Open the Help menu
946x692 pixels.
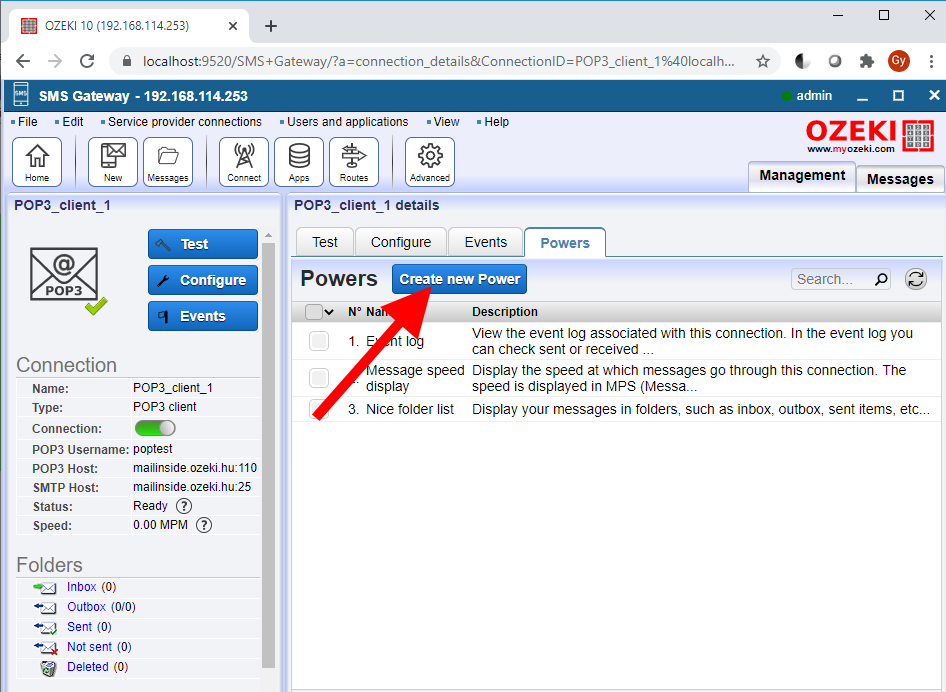pyautogui.click(x=496, y=122)
